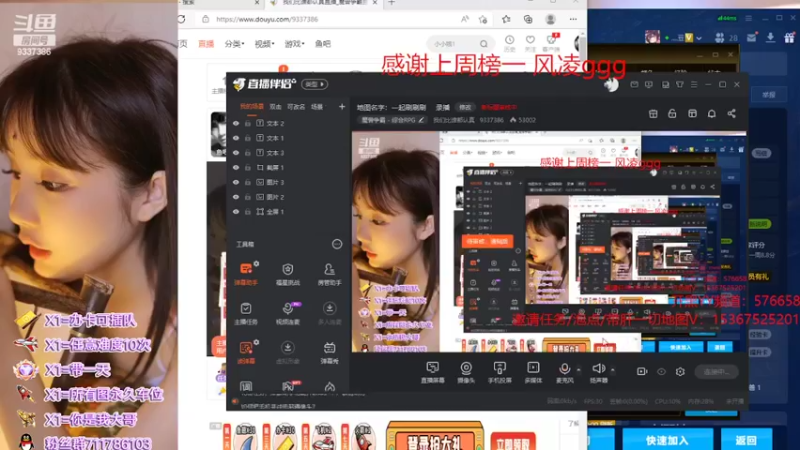Open the PK tool icon
Image resolution: width=800 pixels, height=450 pixels.
pos(289,386)
